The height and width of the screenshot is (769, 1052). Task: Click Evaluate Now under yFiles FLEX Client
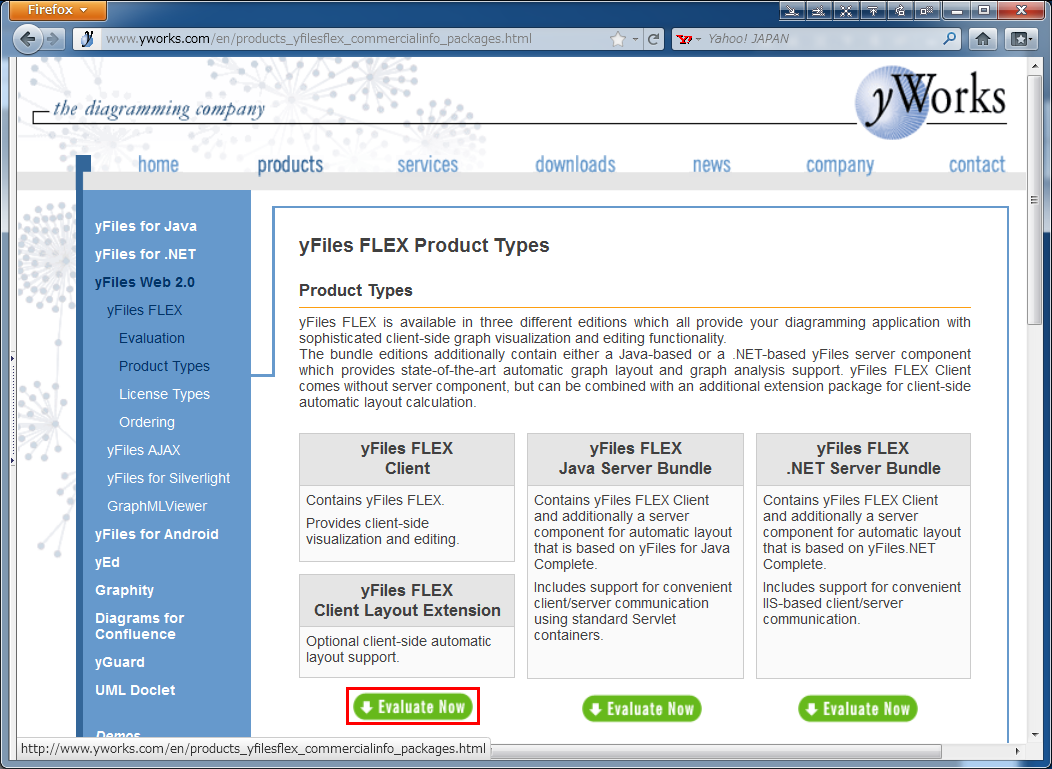[413, 707]
